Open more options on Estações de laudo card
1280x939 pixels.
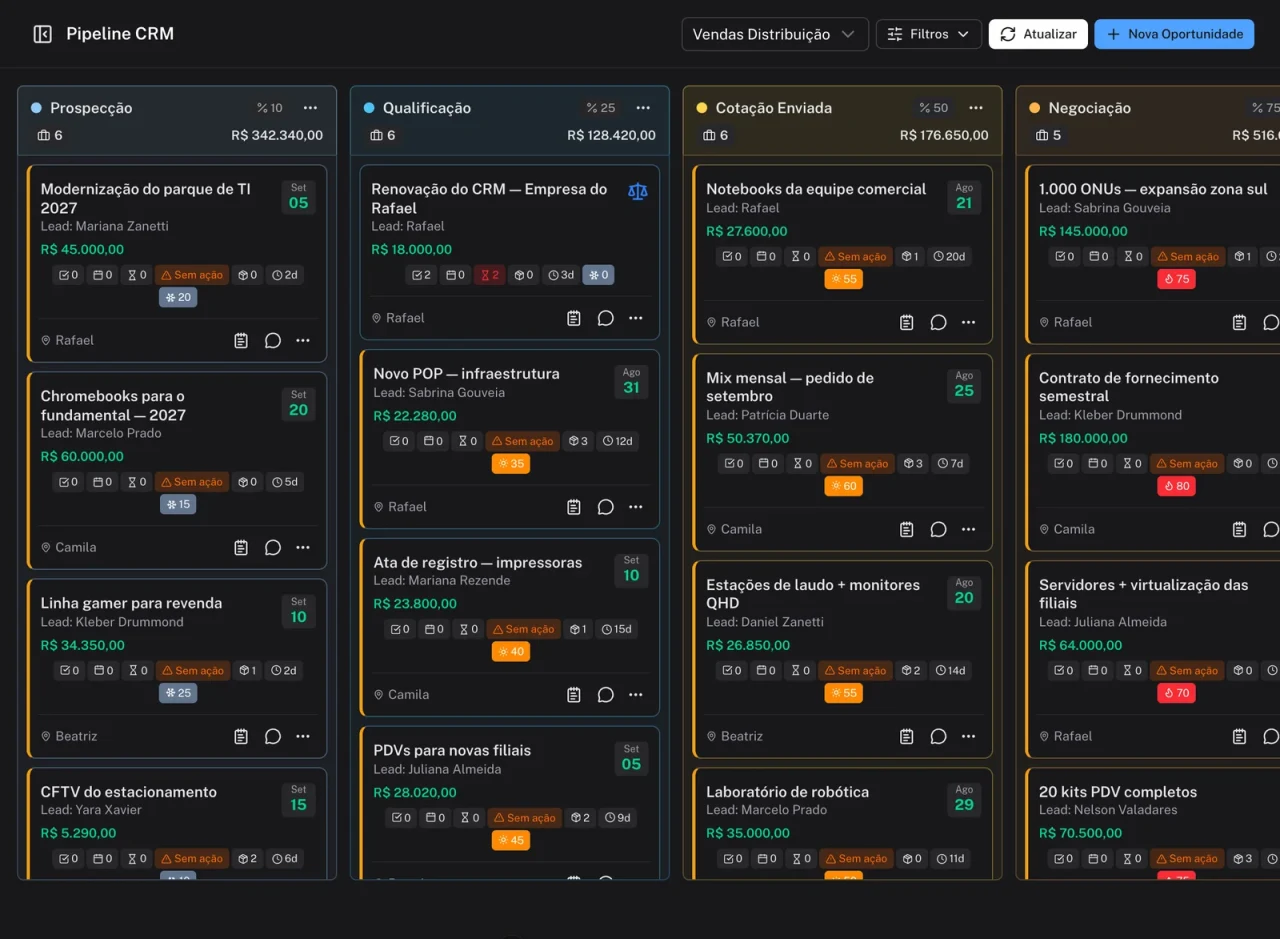[x=969, y=736]
